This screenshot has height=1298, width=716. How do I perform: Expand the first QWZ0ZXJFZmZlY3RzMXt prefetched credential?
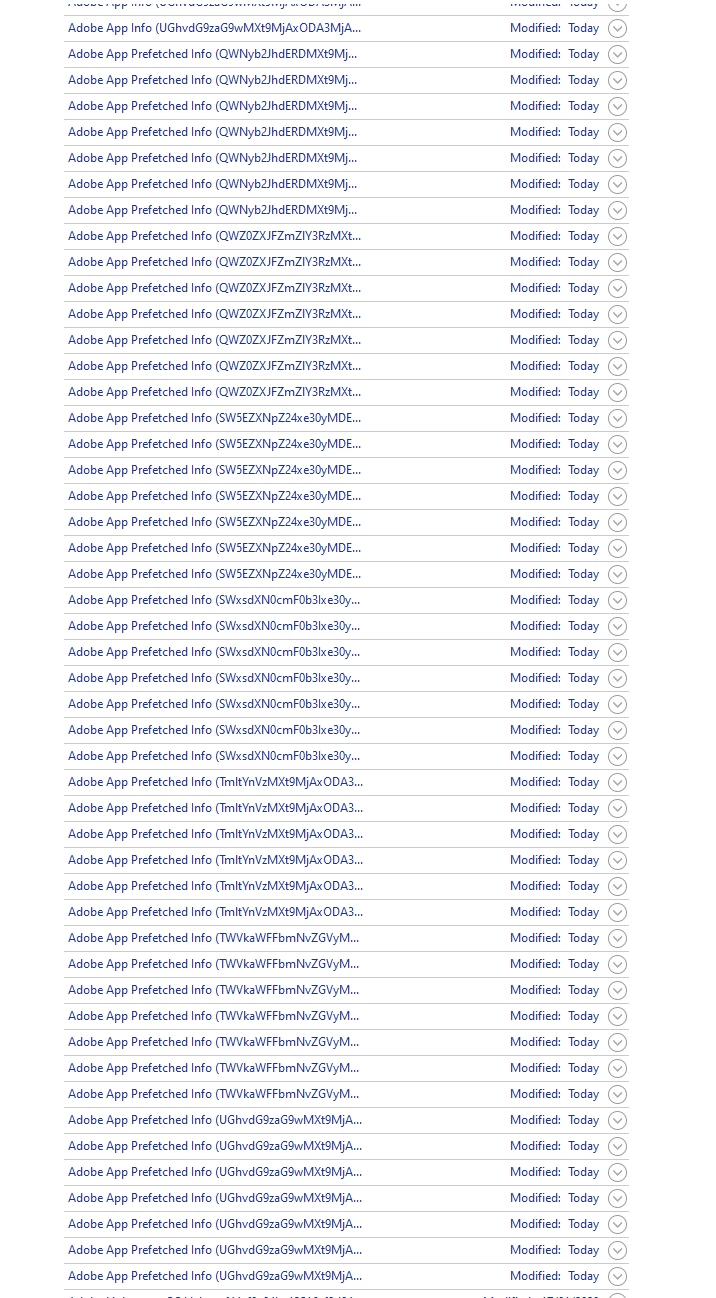(617, 236)
